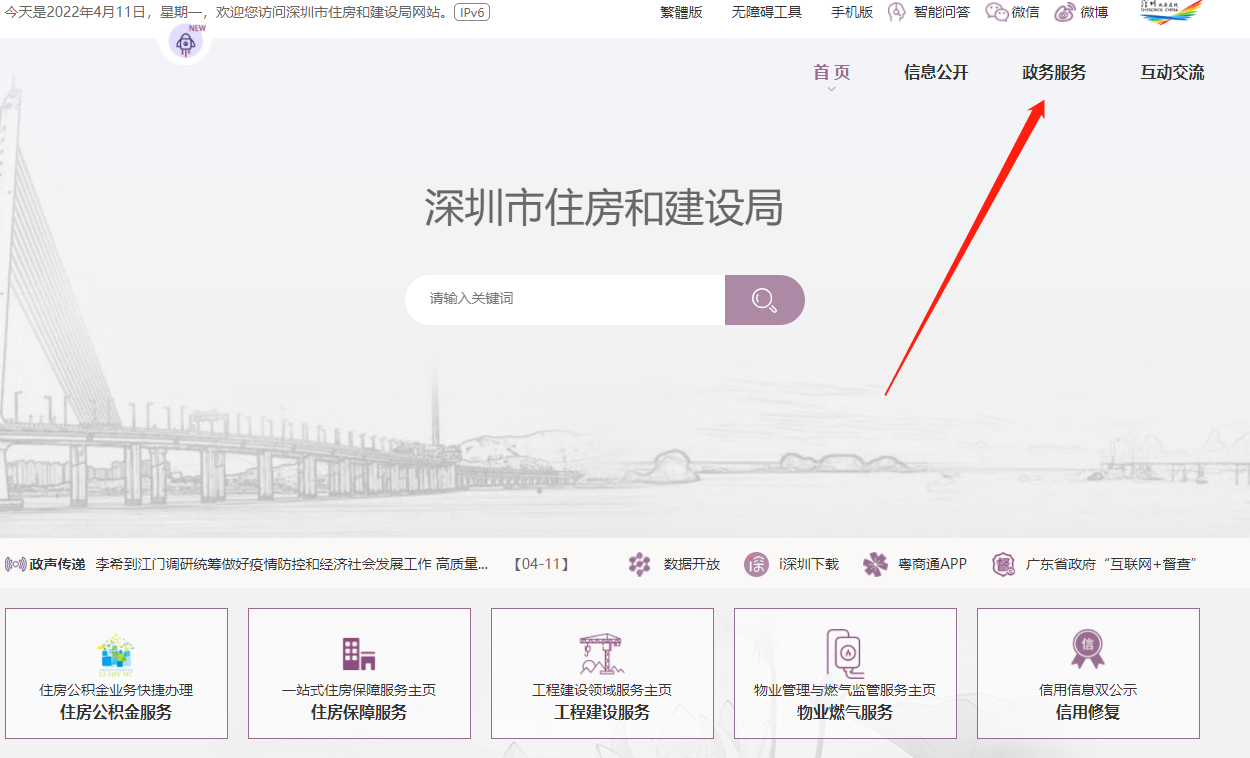The height and width of the screenshot is (758, 1250).
Task: Click the Shenzhen government logo
Action: [1171, 12]
